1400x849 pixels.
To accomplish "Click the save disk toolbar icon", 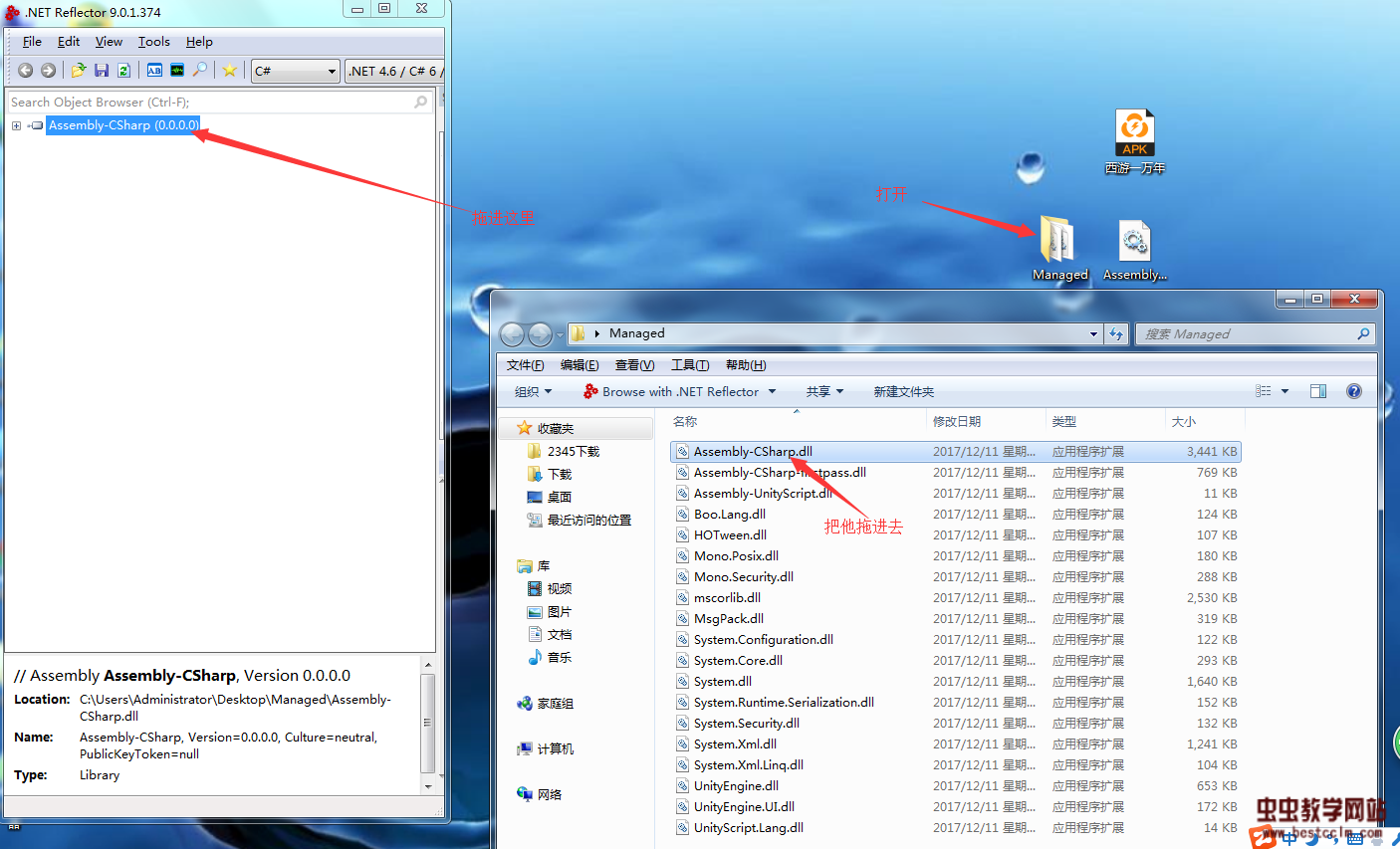I will tap(102, 71).
